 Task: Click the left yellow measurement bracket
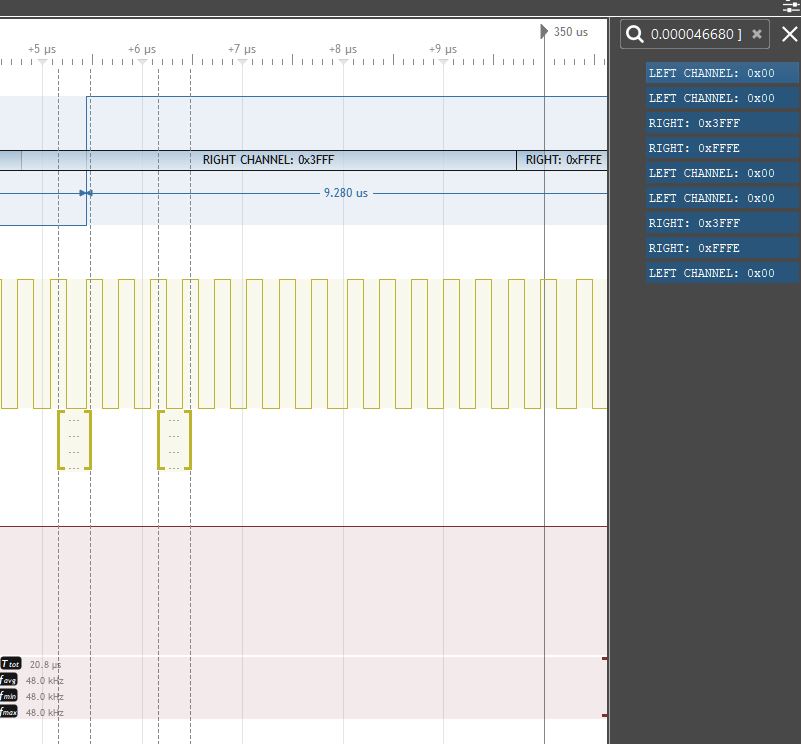[x=74, y=440]
